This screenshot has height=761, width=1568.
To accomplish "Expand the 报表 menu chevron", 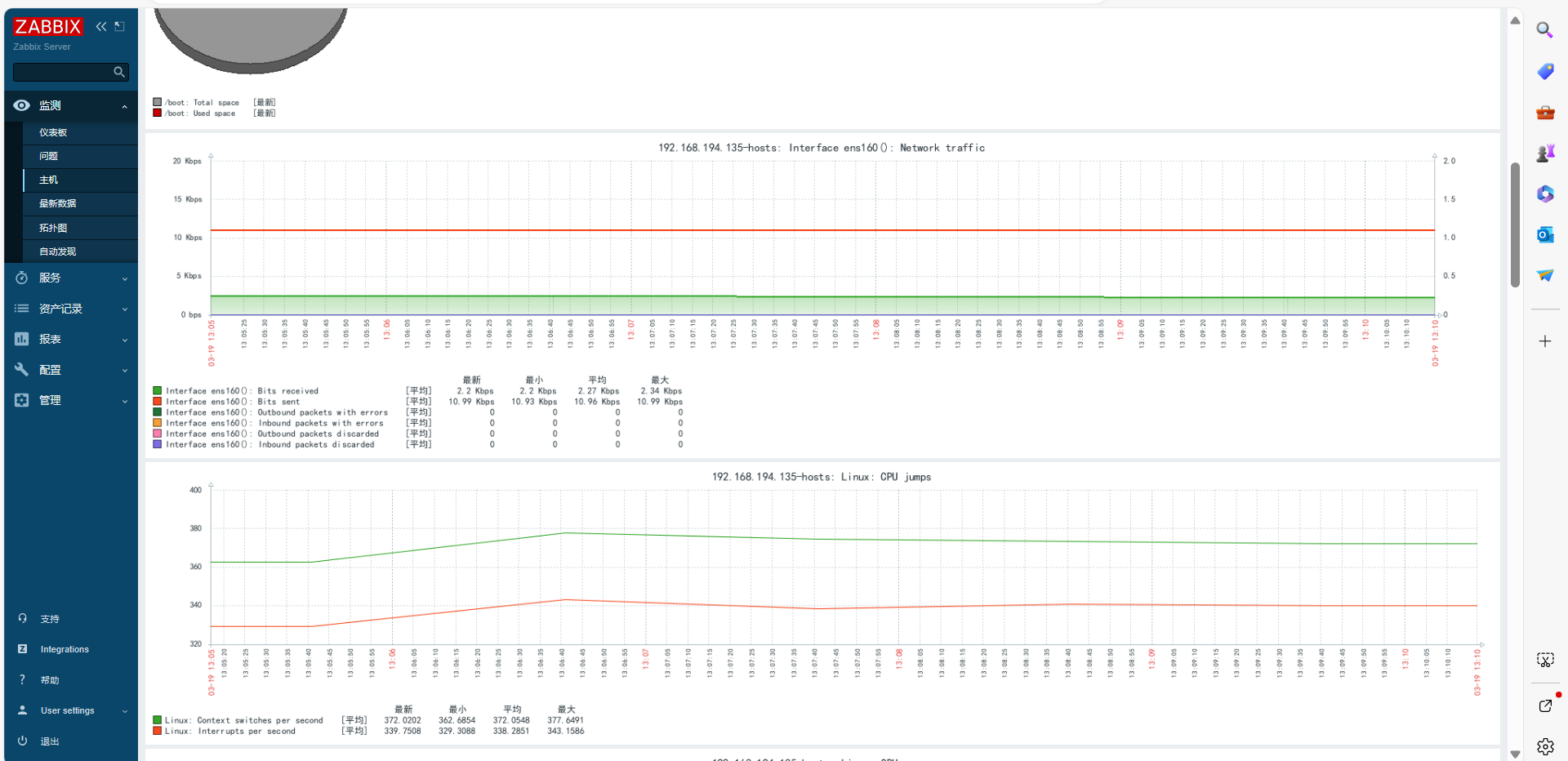I will (x=124, y=340).
